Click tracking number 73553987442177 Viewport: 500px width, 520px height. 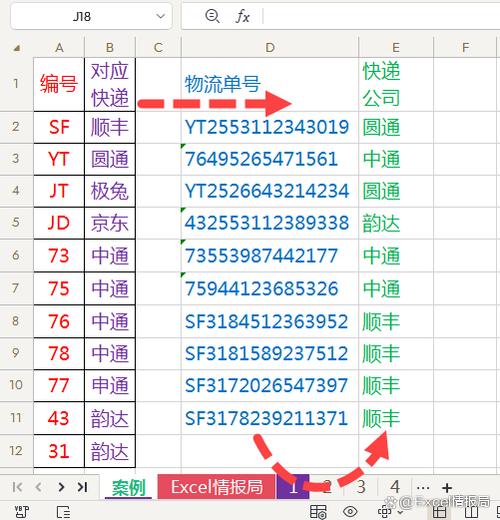(270, 255)
